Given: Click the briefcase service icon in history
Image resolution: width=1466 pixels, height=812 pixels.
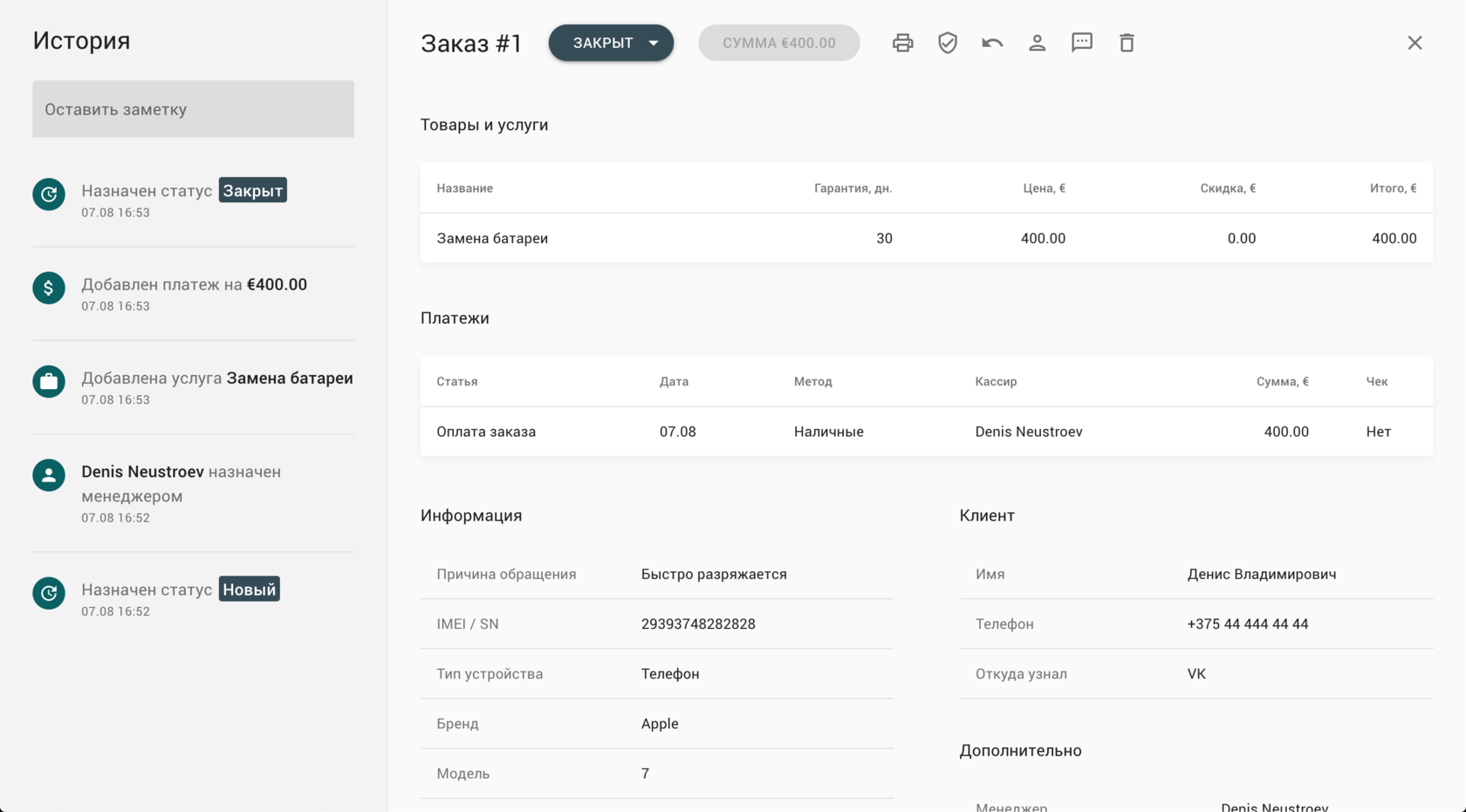Looking at the screenshot, I should pyautogui.click(x=49, y=381).
